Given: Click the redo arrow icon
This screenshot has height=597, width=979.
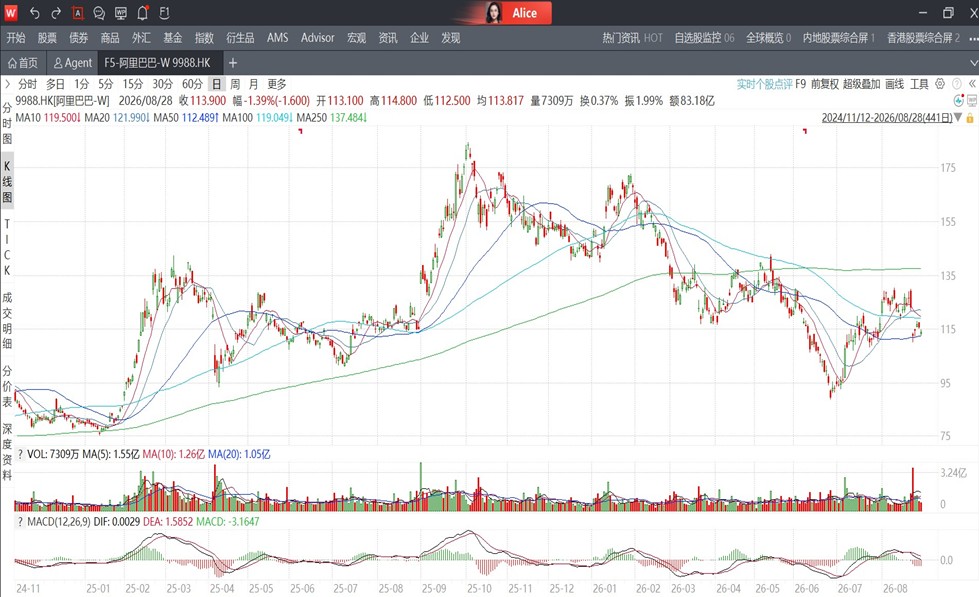Looking at the screenshot, I should point(56,12).
